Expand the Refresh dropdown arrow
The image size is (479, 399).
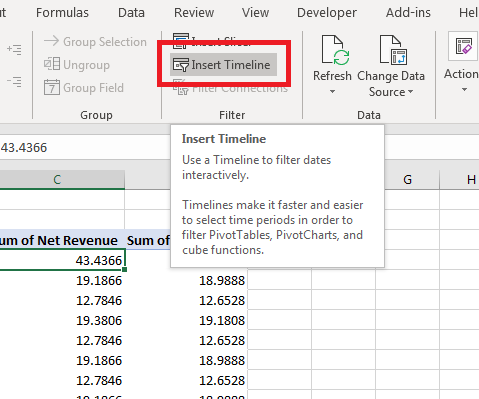332,91
